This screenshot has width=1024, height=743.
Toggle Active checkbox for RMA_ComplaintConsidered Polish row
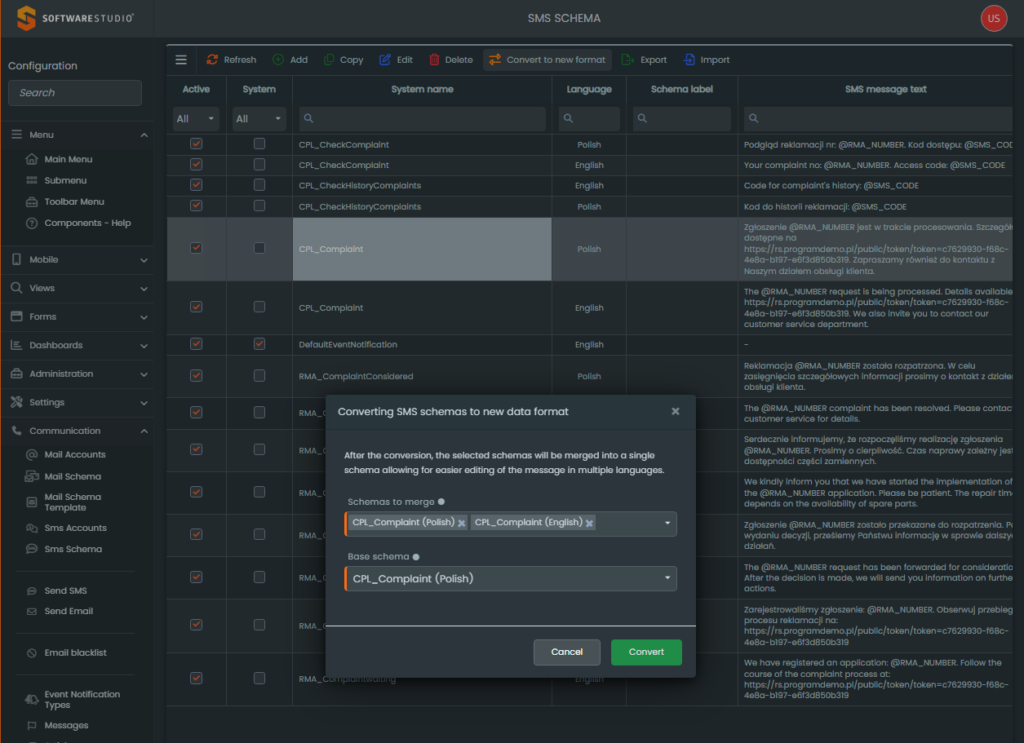(x=196, y=376)
